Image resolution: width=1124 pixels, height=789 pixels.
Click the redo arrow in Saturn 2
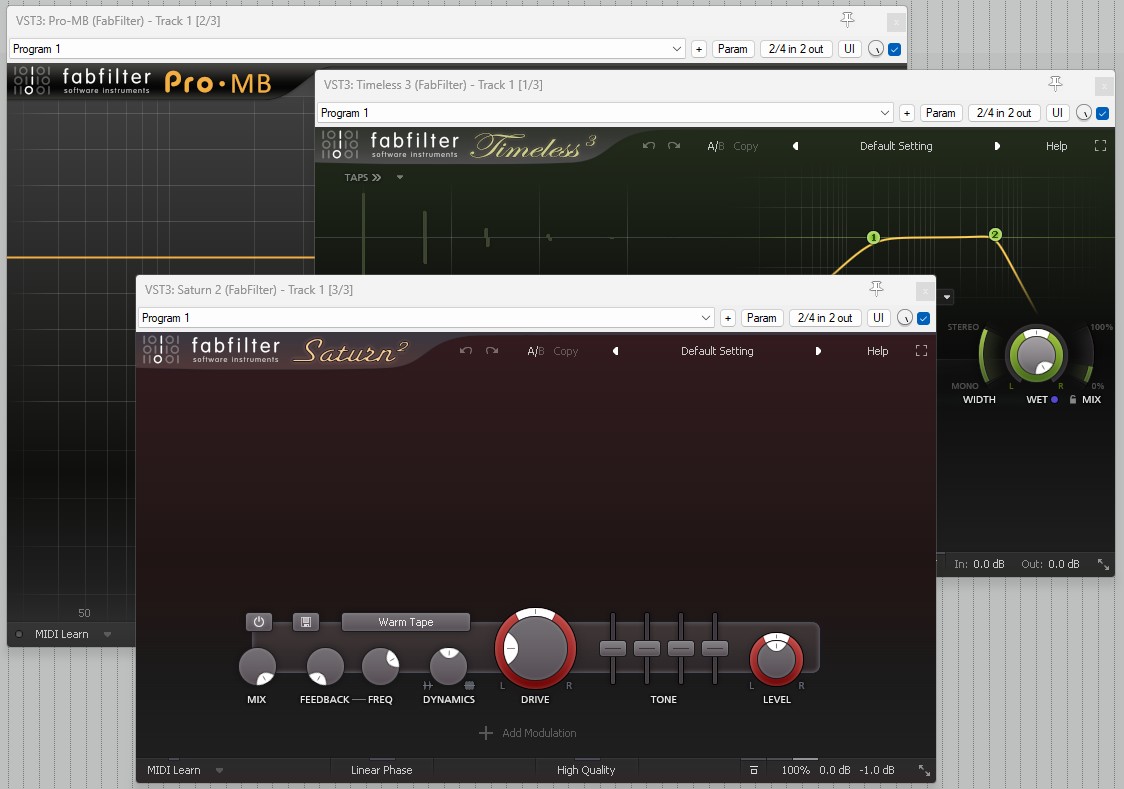[492, 351]
